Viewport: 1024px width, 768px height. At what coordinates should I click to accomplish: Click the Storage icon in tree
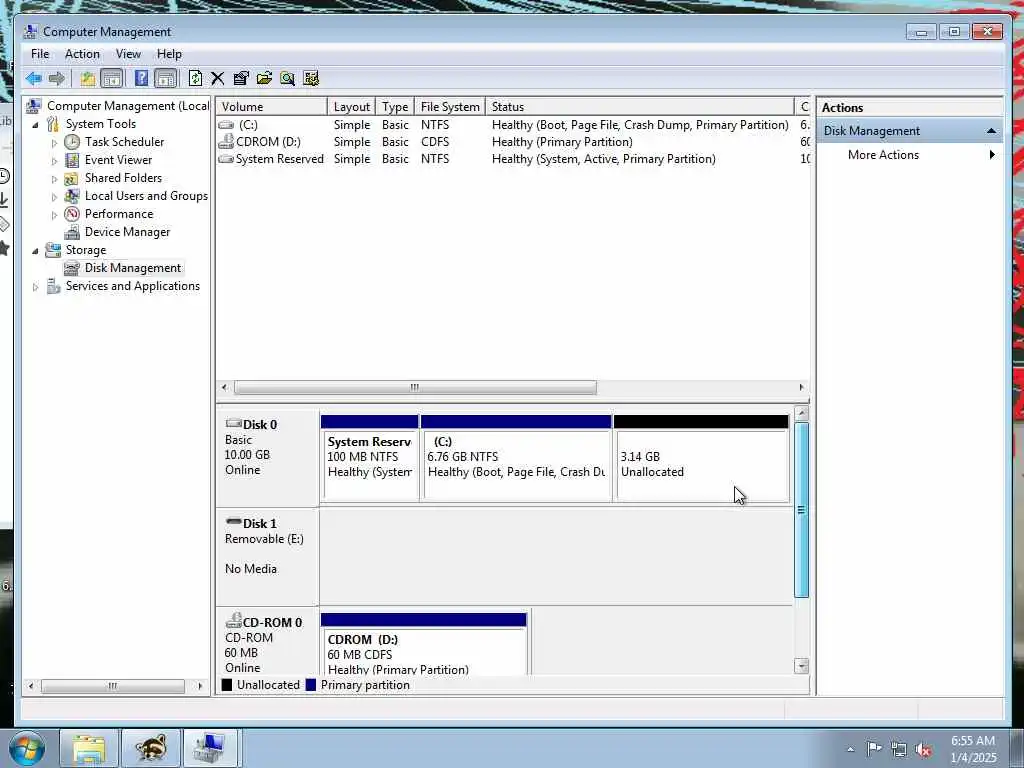[x=53, y=250]
